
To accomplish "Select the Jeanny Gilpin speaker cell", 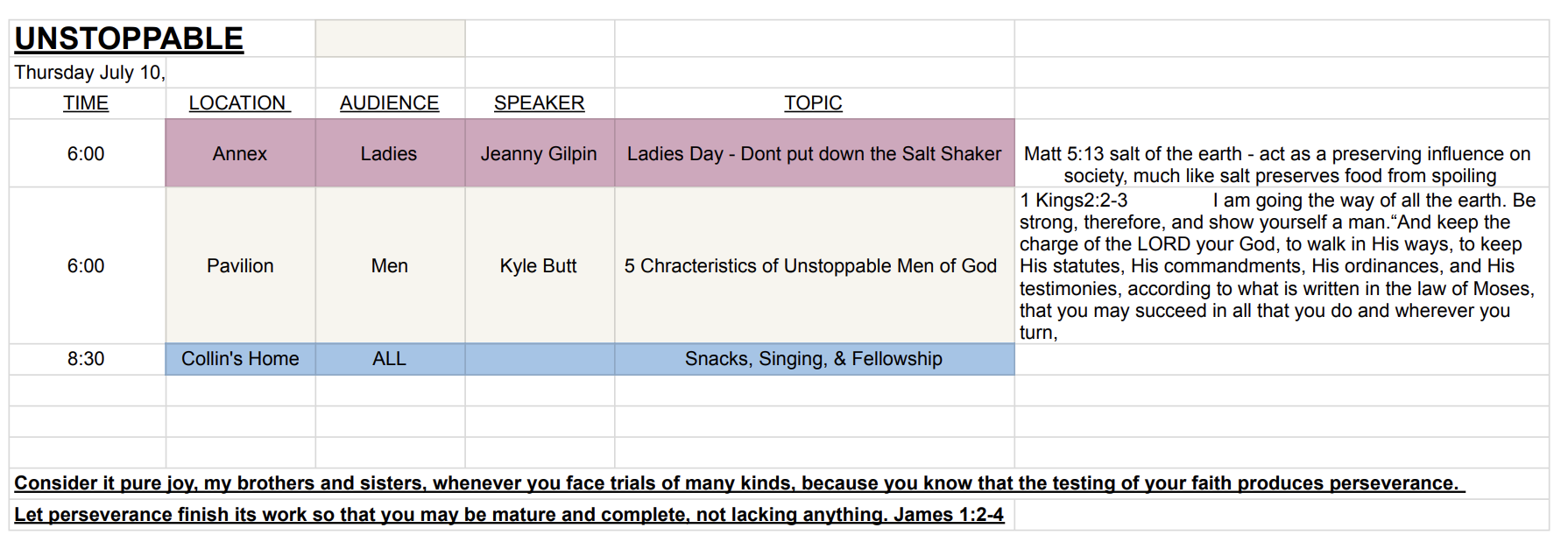I will [539, 154].
